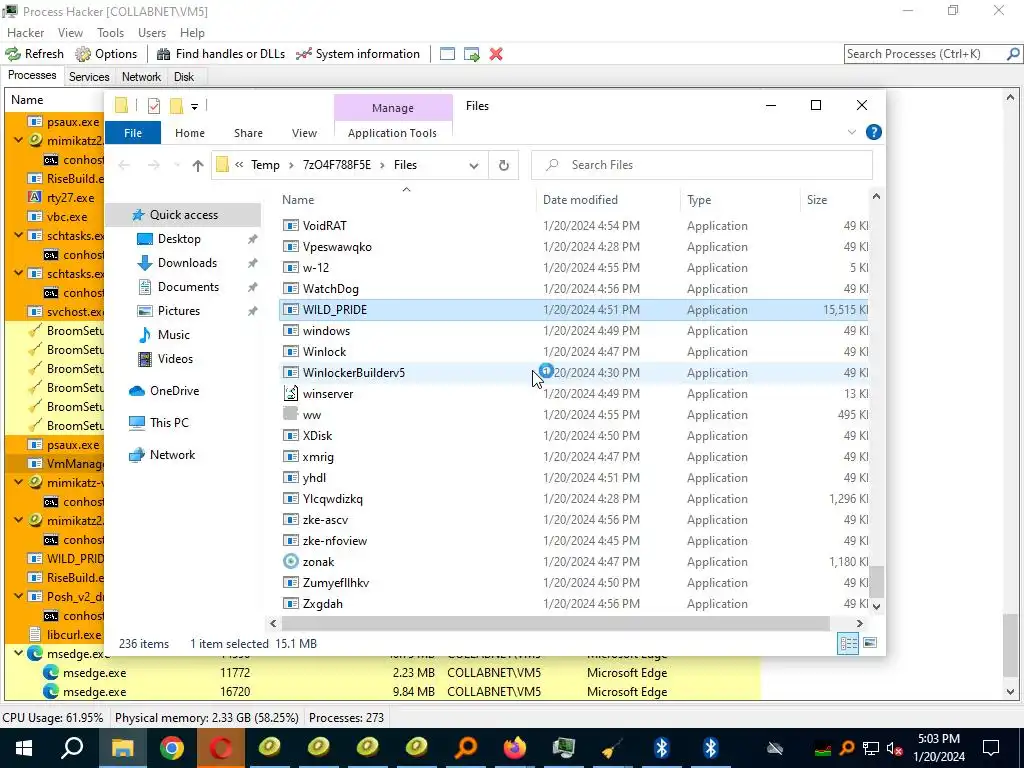Open the Windows Start button
The width and height of the screenshot is (1024, 768).
click(x=24, y=748)
